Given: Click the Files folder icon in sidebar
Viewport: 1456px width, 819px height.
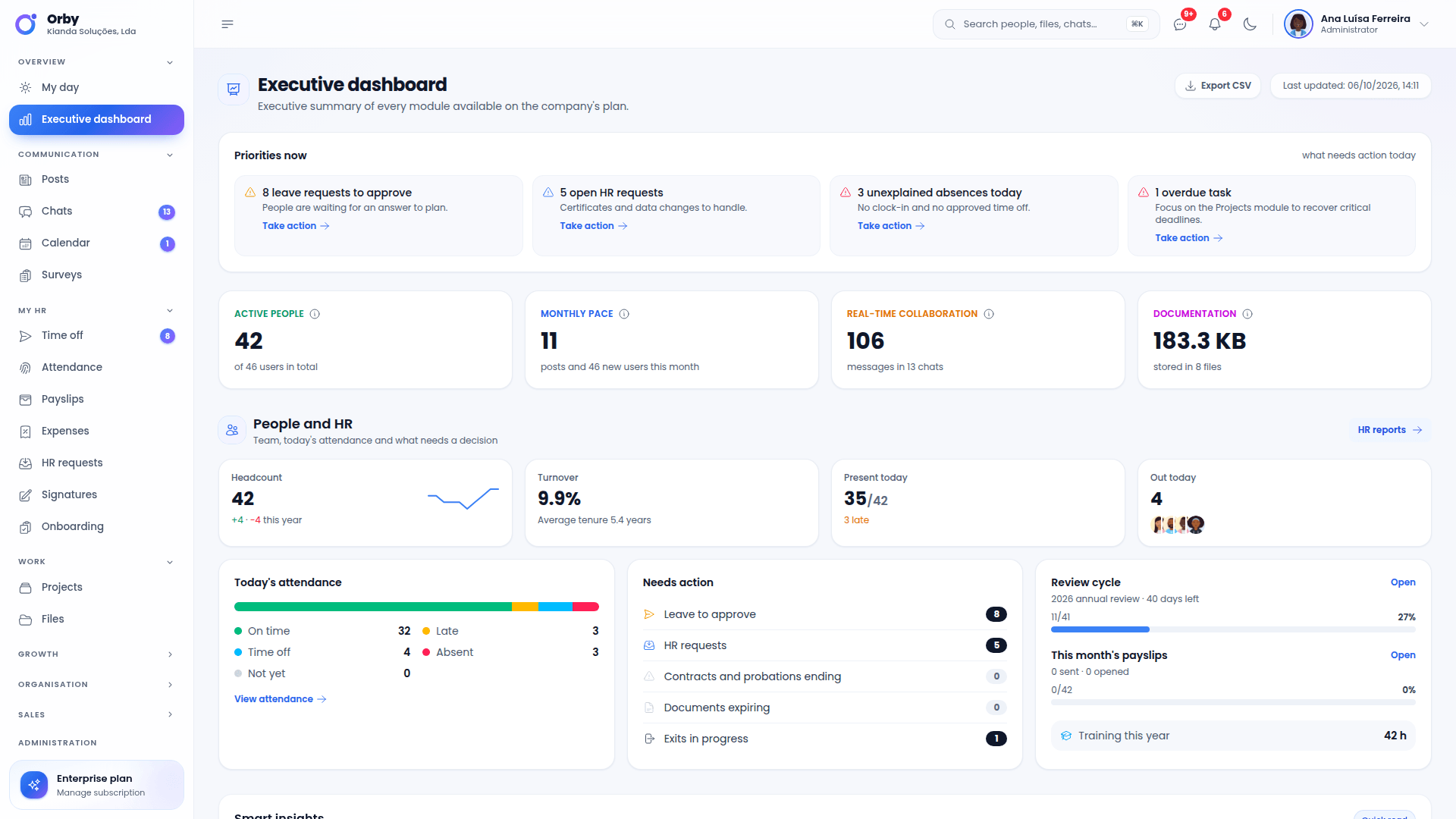Looking at the screenshot, I should coord(26,620).
